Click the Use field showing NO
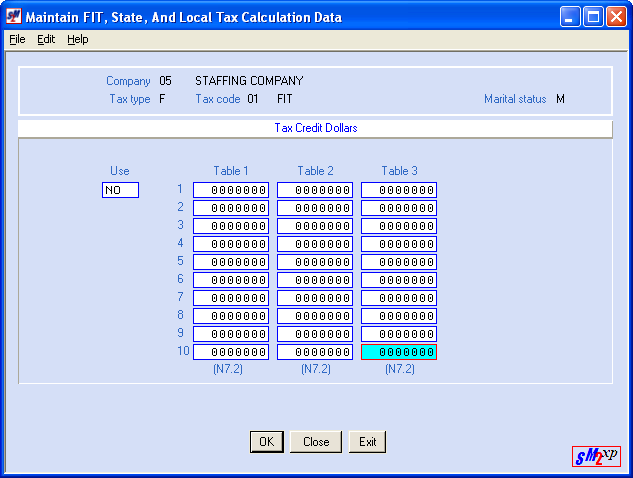The height and width of the screenshot is (478, 633). coord(120,190)
